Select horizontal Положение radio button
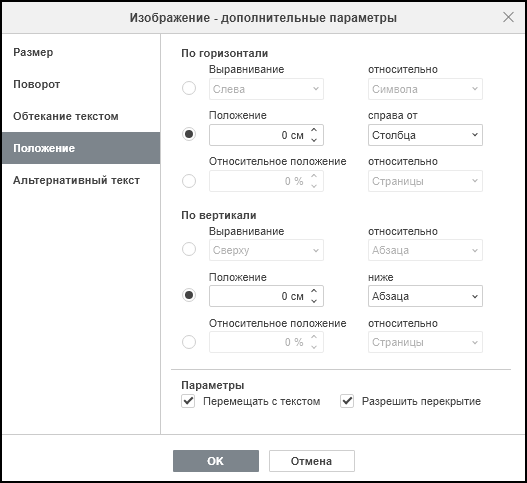Screen dimensions: 527x483 [189, 134]
